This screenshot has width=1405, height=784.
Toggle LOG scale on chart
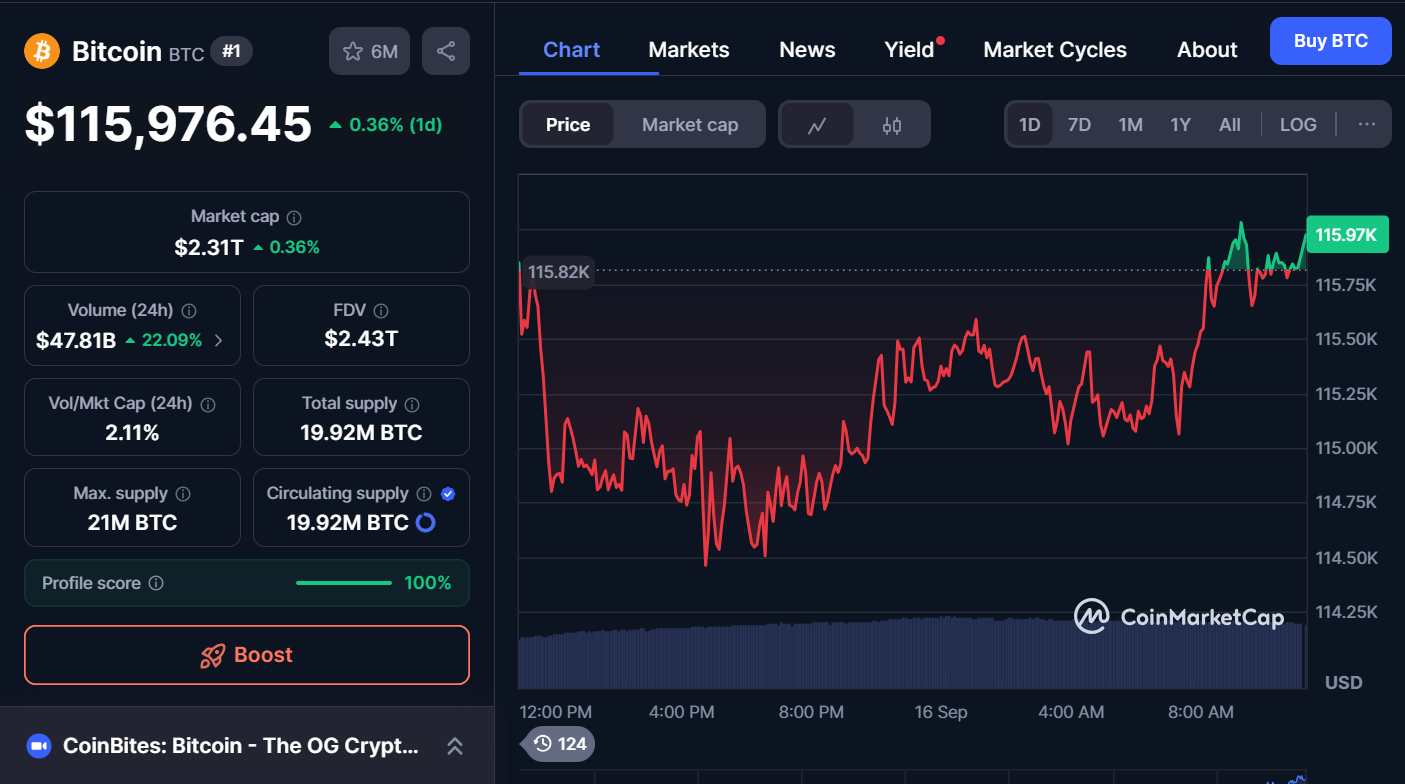1298,125
